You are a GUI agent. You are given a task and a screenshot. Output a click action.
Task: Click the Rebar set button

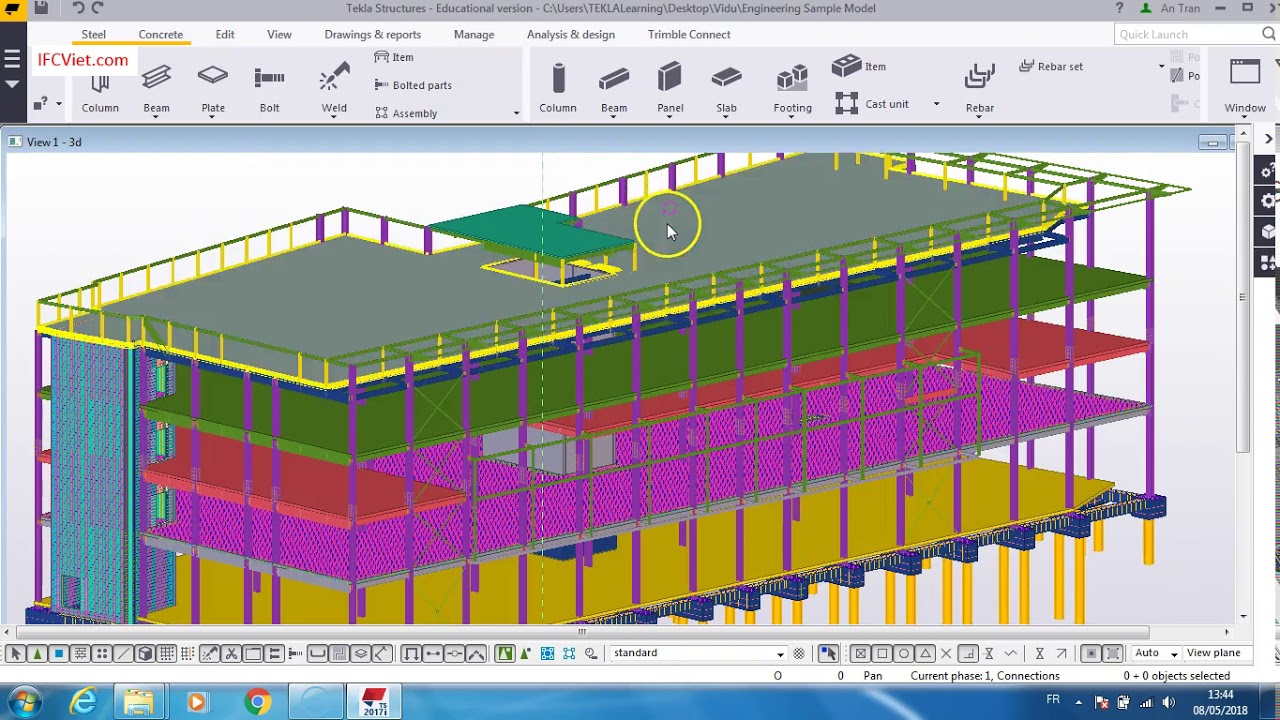[1051, 67]
